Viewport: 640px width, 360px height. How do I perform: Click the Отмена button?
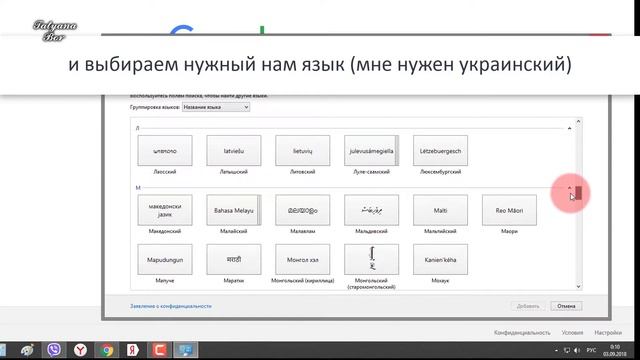coord(566,306)
